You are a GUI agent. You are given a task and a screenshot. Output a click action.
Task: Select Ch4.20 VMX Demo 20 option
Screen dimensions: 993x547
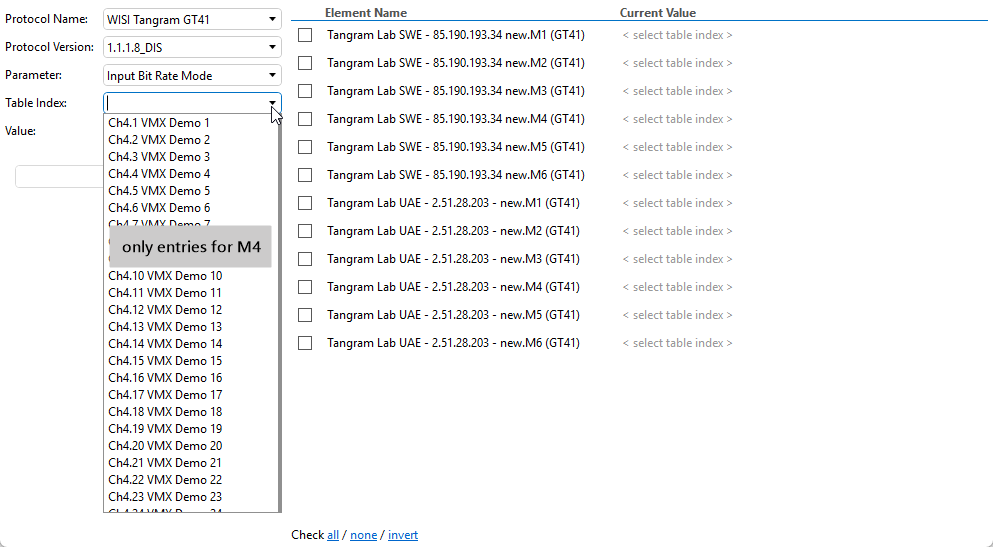[165, 446]
